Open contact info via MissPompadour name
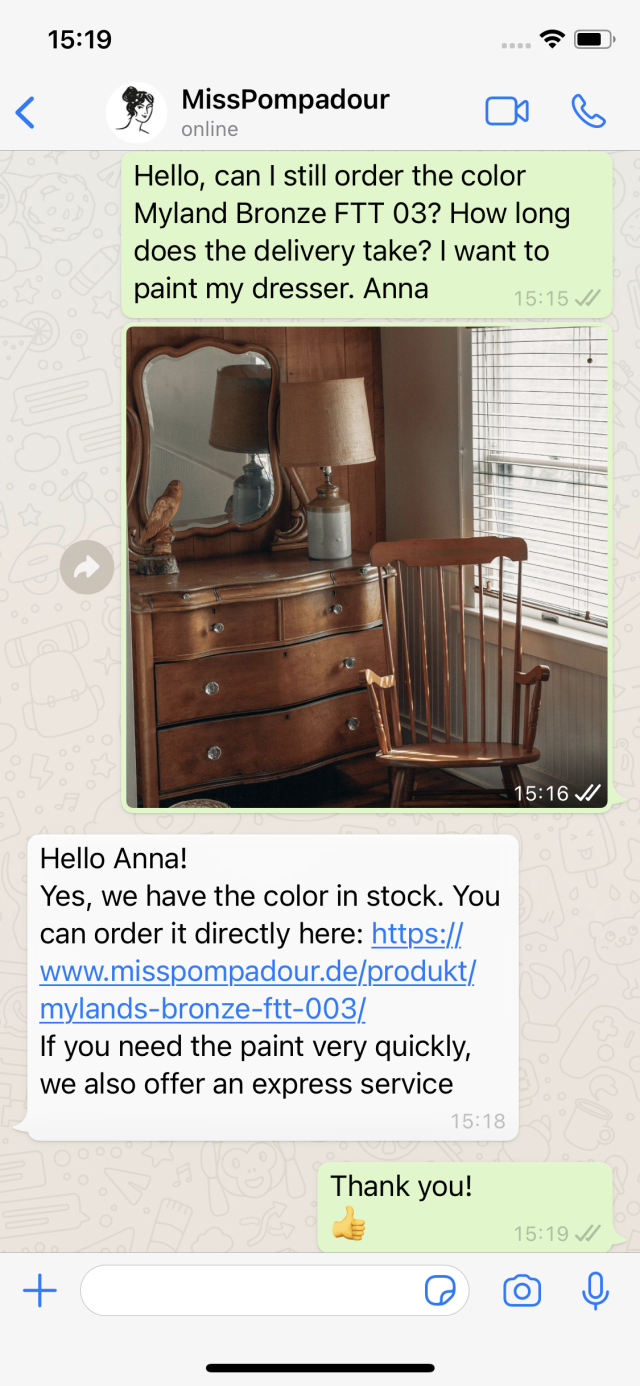This screenshot has height=1386, width=640. pyautogui.click(x=285, y=99)
